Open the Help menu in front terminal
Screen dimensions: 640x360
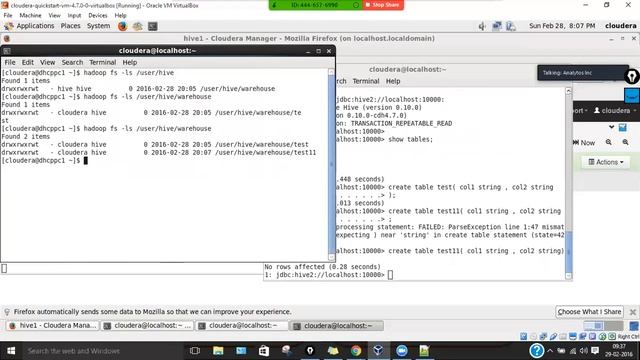click(130, 62)
